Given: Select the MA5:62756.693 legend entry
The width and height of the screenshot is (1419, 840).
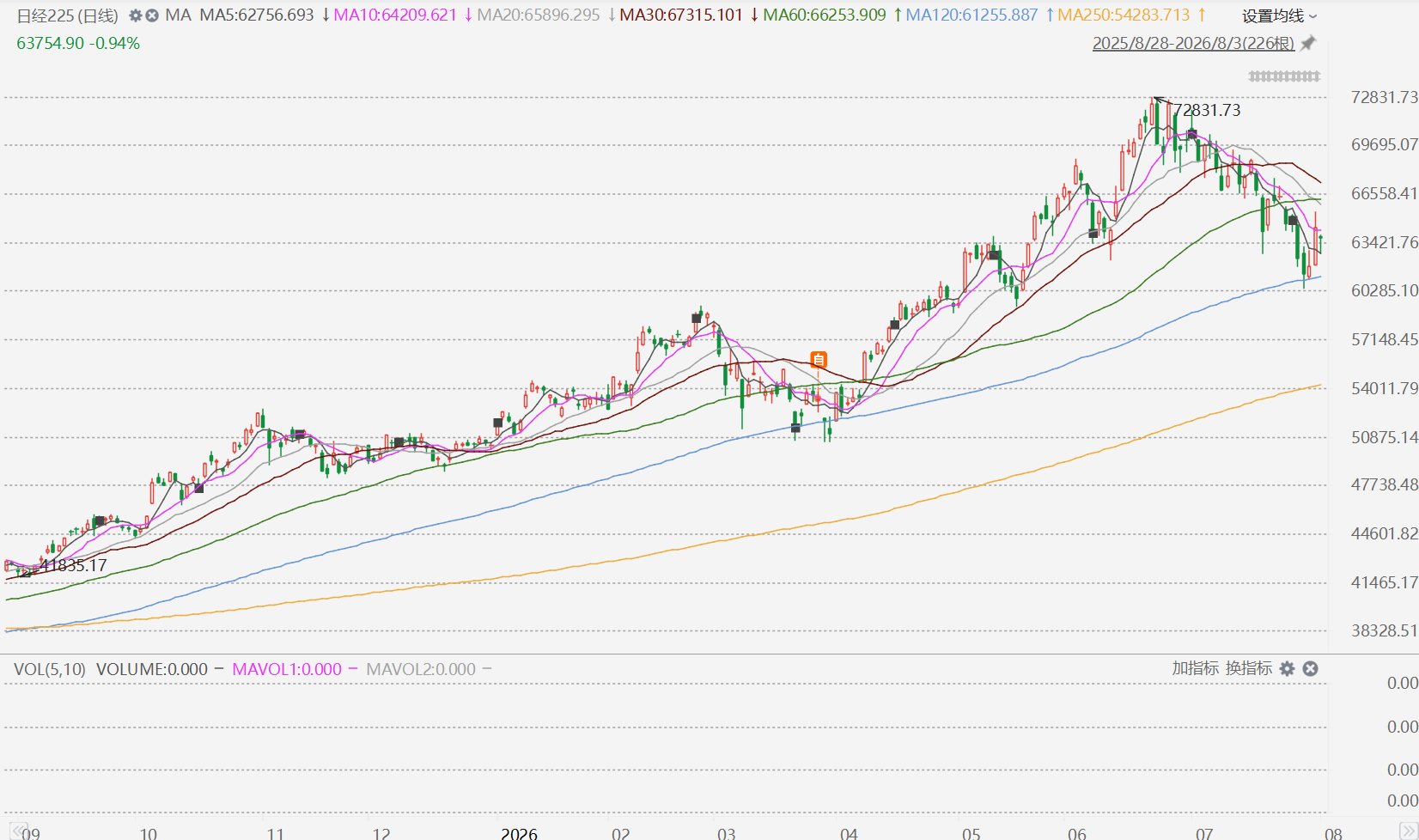Looking at the screenshot, I should [257, 15].
